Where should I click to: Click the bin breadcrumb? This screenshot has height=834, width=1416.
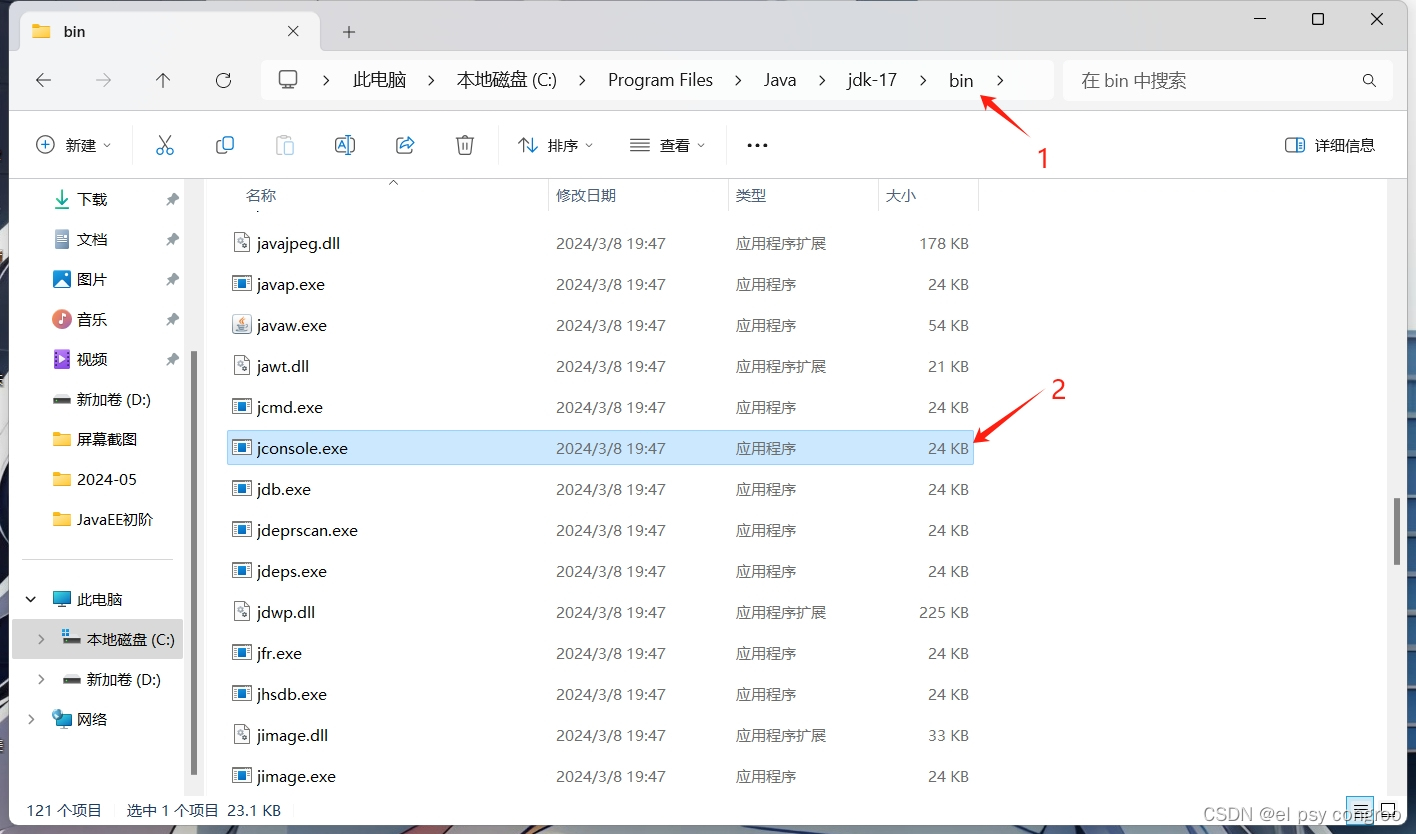pos(961,81)
